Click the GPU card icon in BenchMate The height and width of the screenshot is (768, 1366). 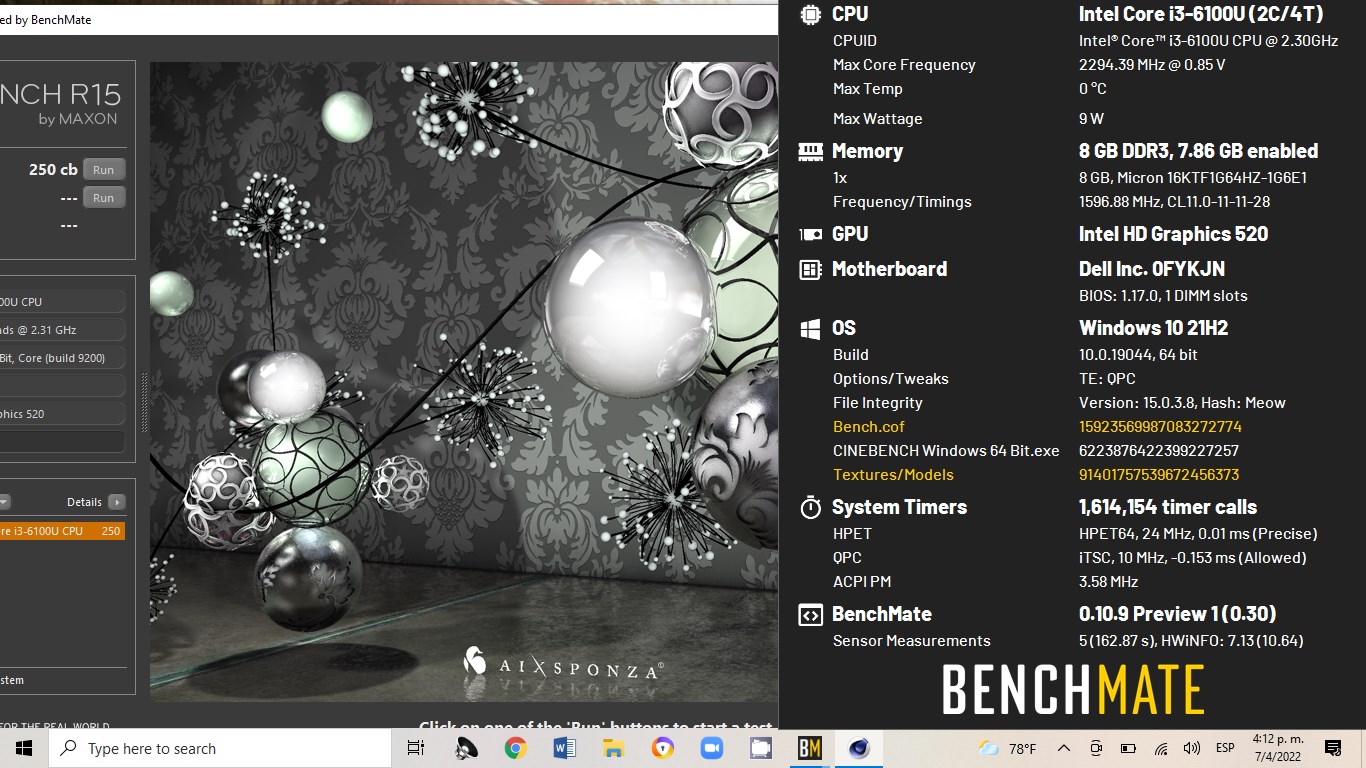click(x=810, y=234)
